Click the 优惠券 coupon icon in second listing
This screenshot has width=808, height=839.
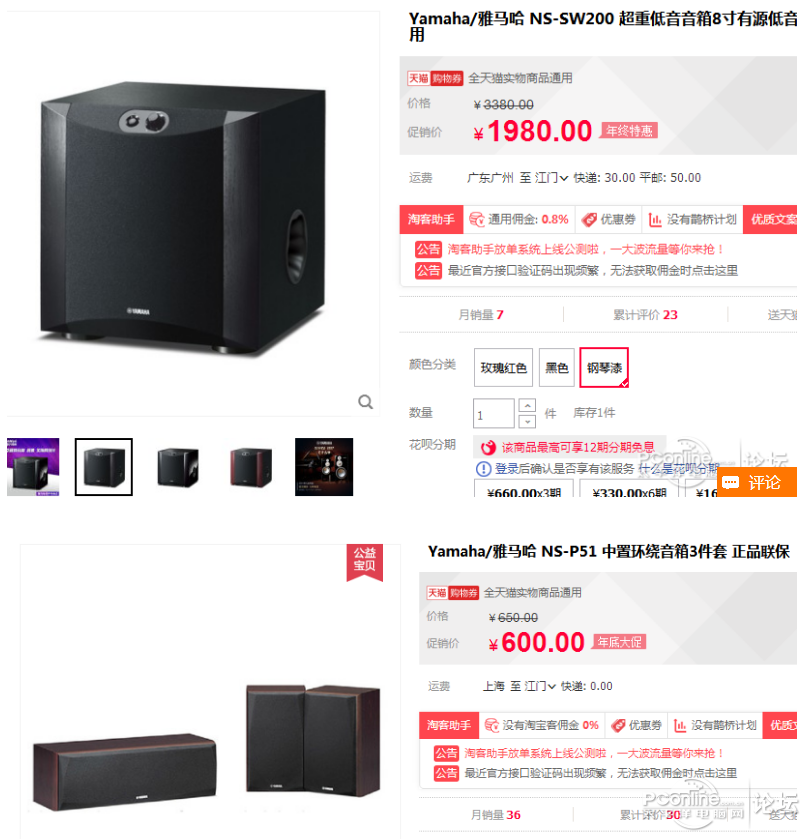click(x=618, y=725)
